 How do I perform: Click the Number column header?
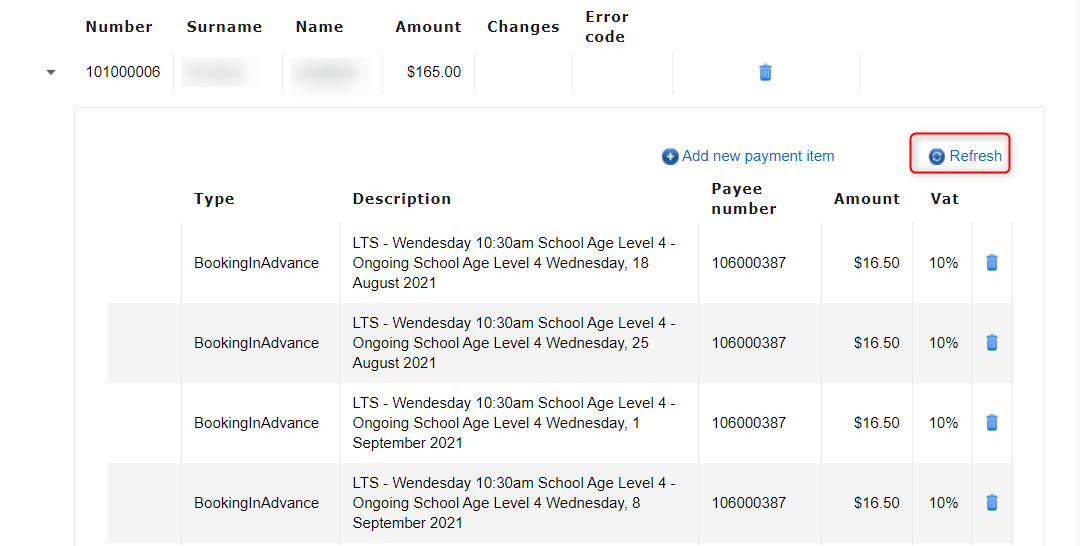119,27
